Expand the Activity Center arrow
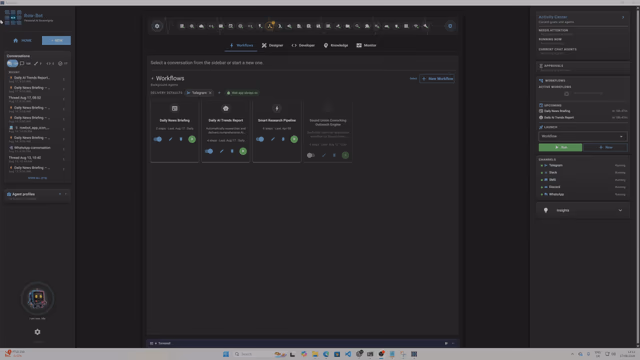This screenshot has width=640, height=360. tap(623, 17)
